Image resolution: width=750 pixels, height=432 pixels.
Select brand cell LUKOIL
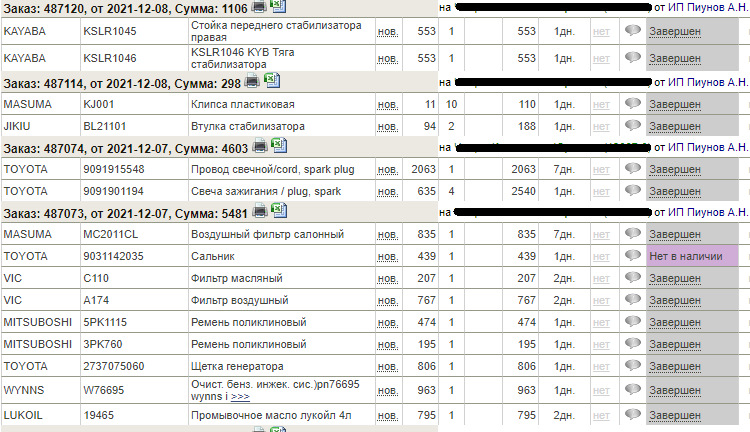click(x=41, y=415)
